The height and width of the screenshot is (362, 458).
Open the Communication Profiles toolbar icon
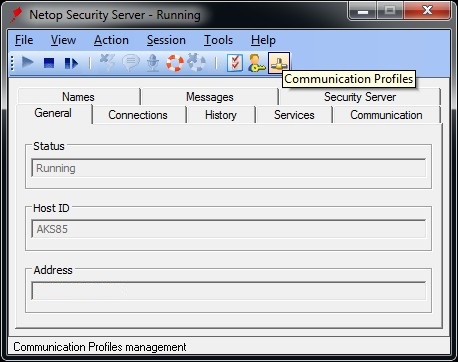[279, 63]
